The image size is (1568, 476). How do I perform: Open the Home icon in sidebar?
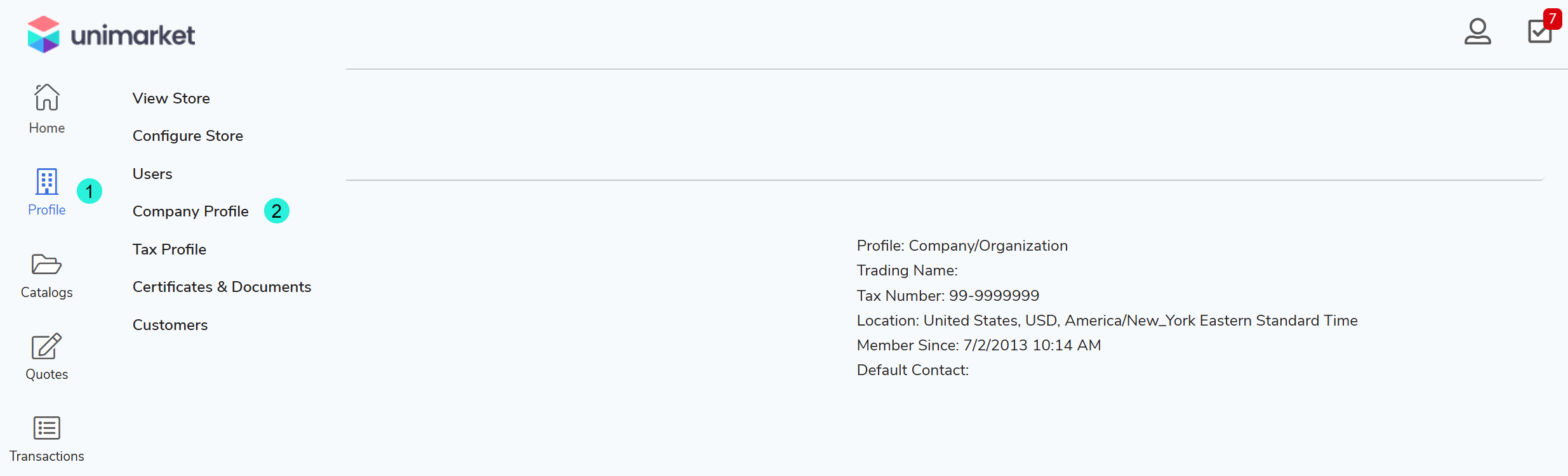(46, 98)
